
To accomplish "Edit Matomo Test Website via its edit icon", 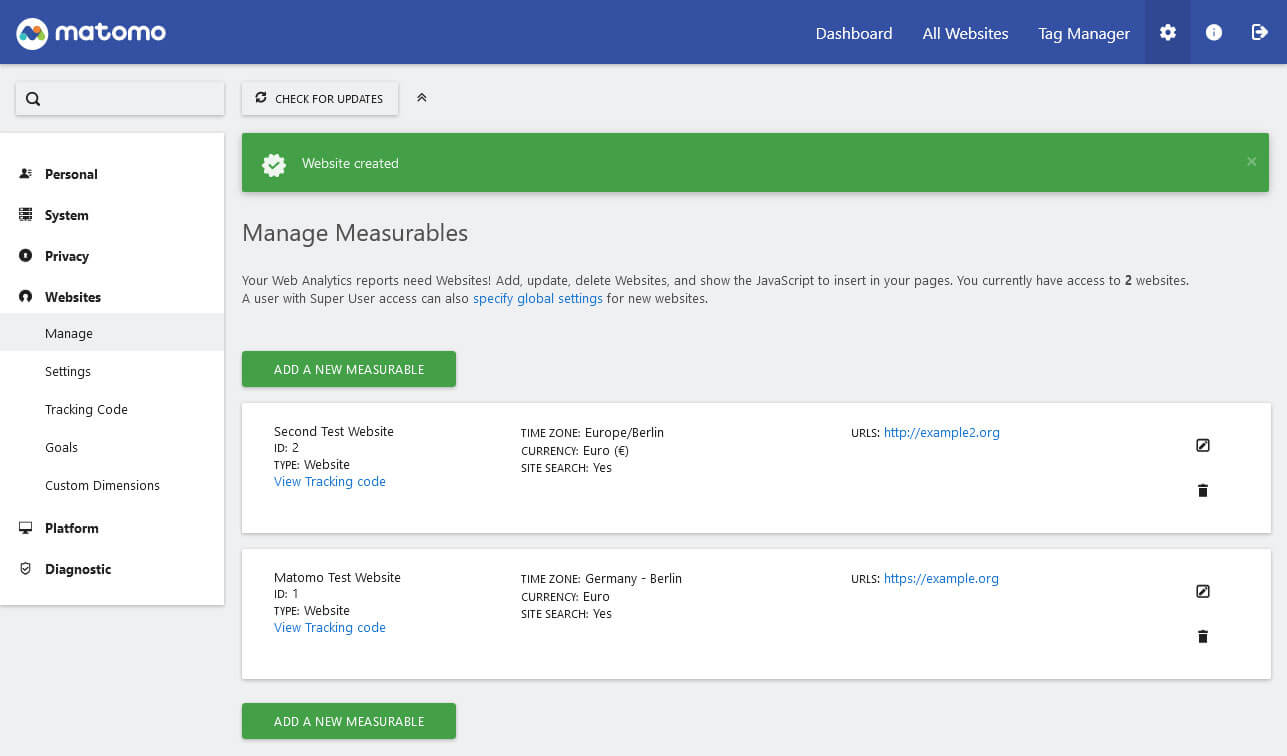I will pyautogui.click(x=1202, y=591).
